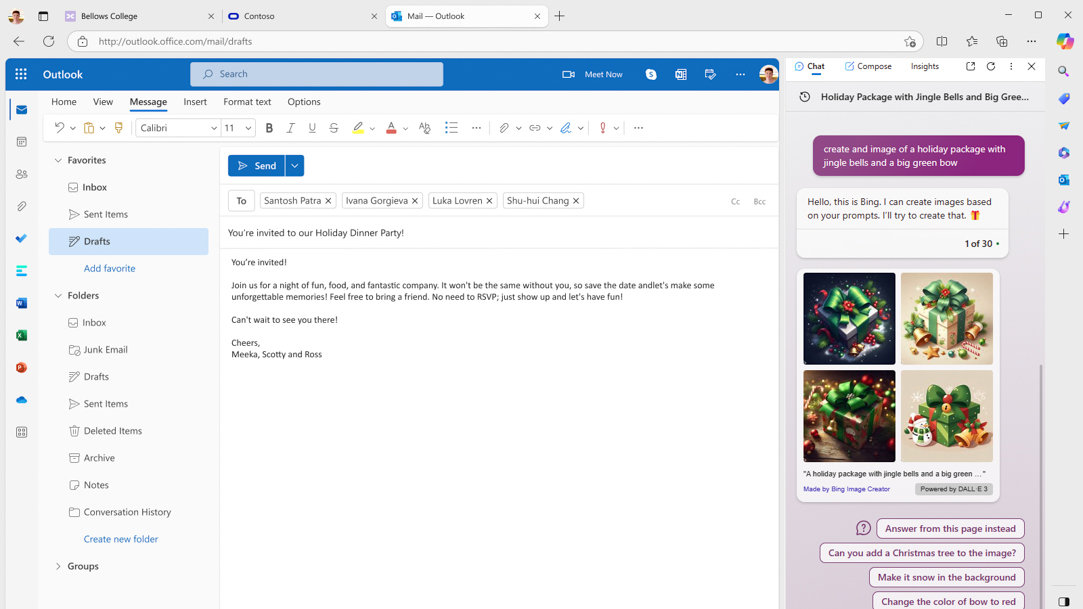Select the top-left dark gift image

pyautogui.click(x=849, y=318)
